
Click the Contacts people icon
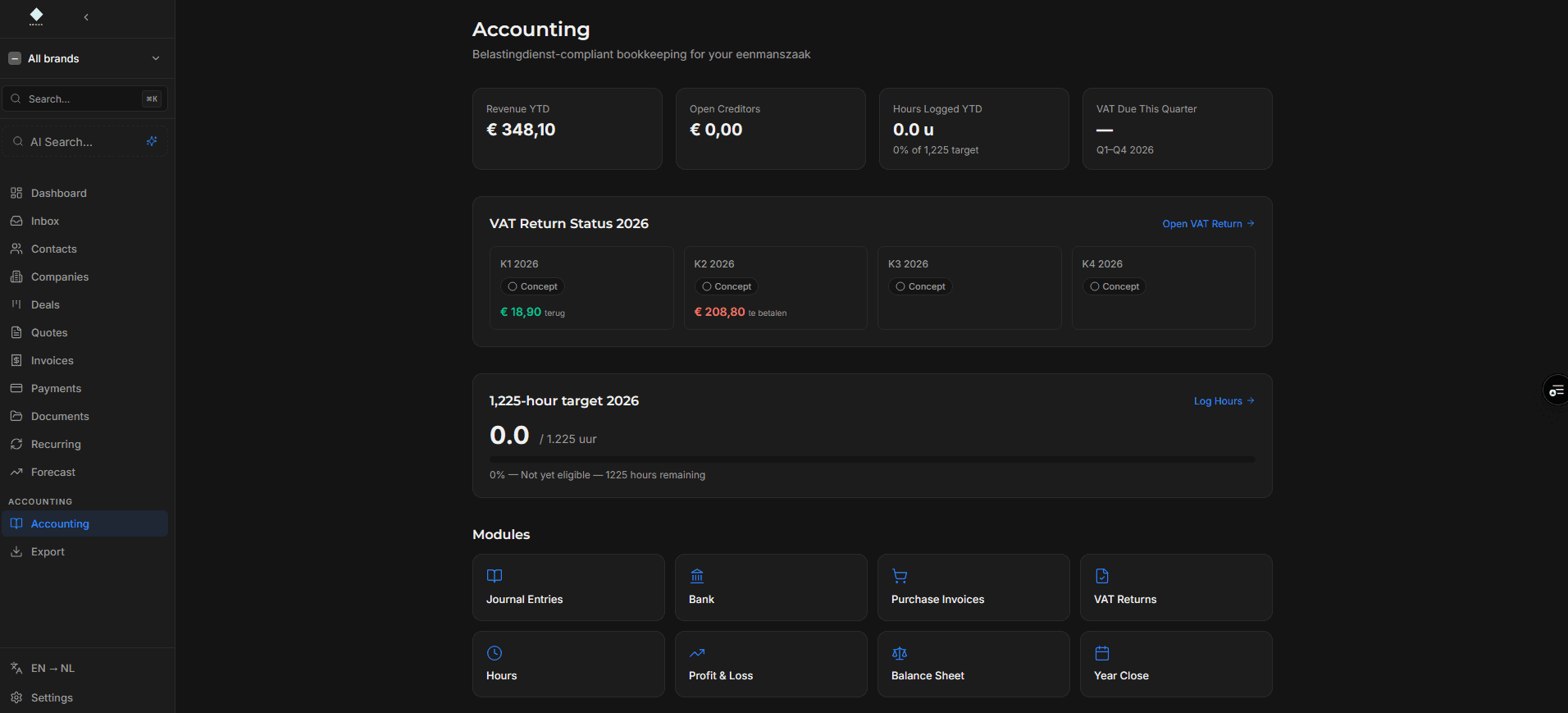click(x=16, y=249)
